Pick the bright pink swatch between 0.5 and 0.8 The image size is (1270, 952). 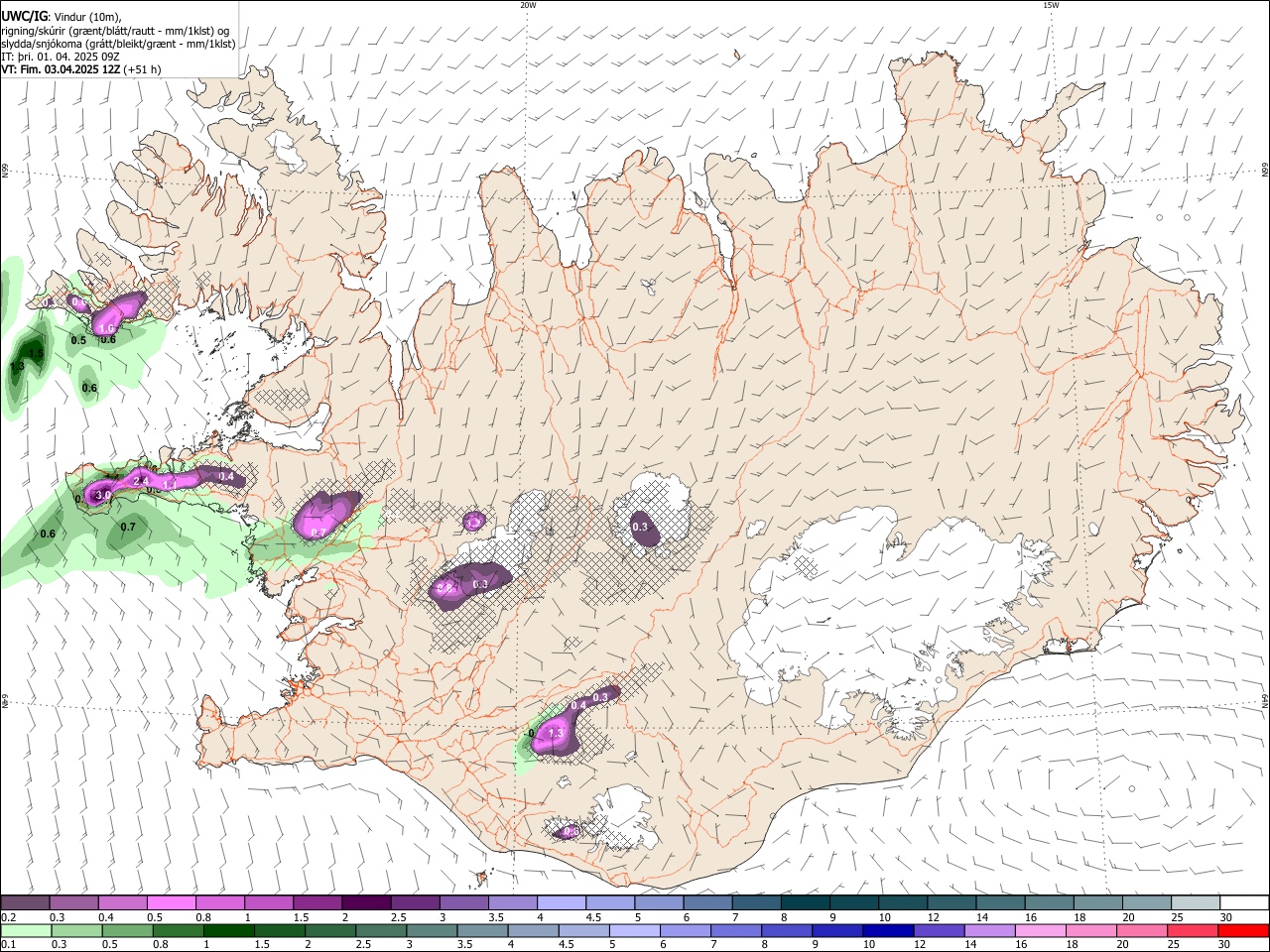tap(171, 902)
